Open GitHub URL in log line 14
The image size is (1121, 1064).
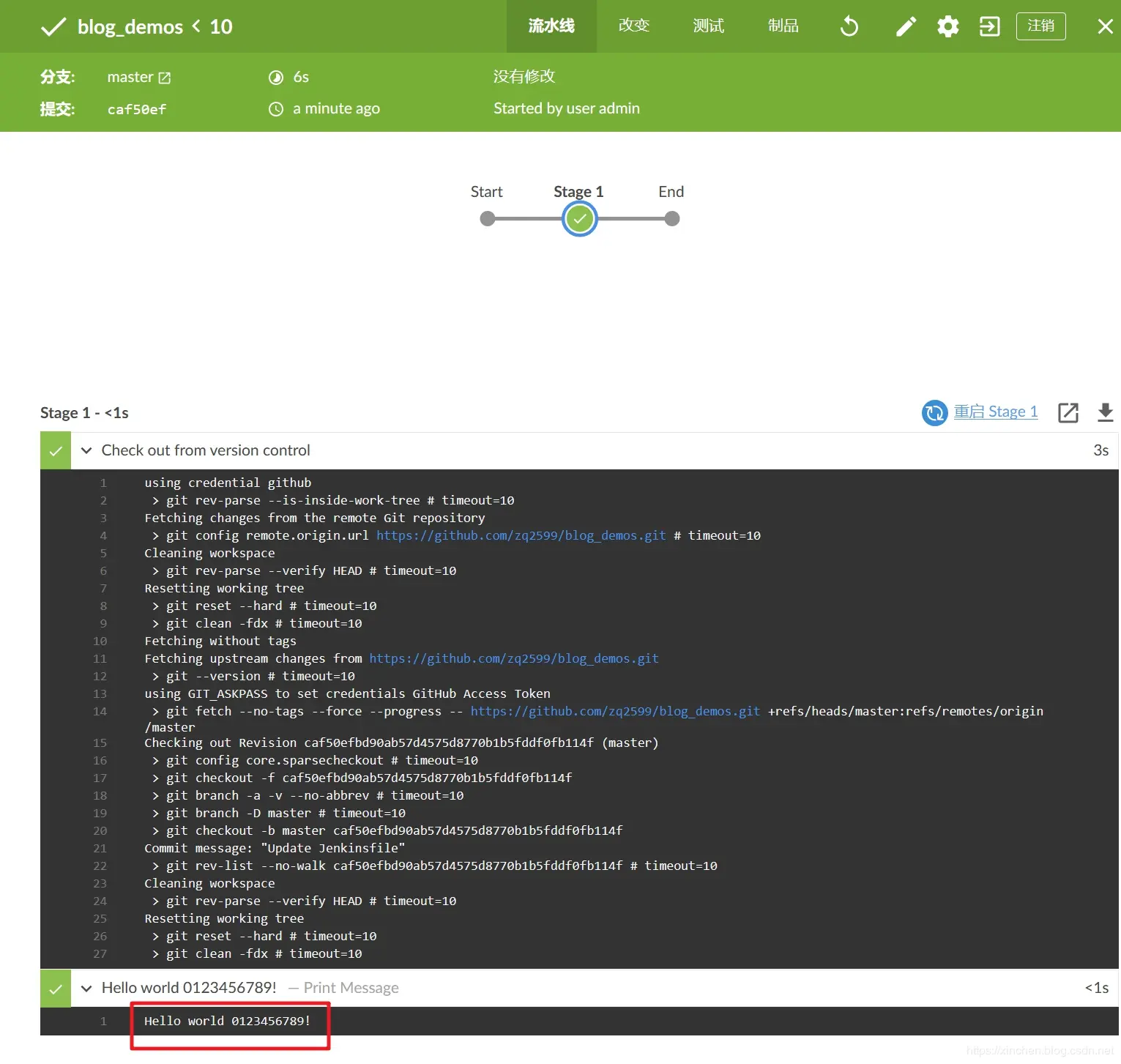coord(615,711)
